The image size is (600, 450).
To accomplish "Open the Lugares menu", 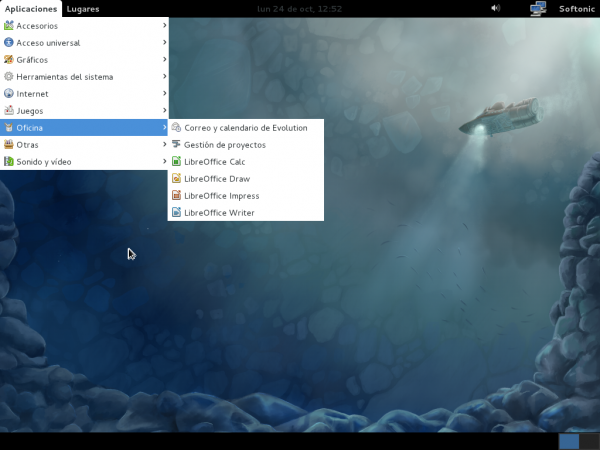I will click(83, 9).
